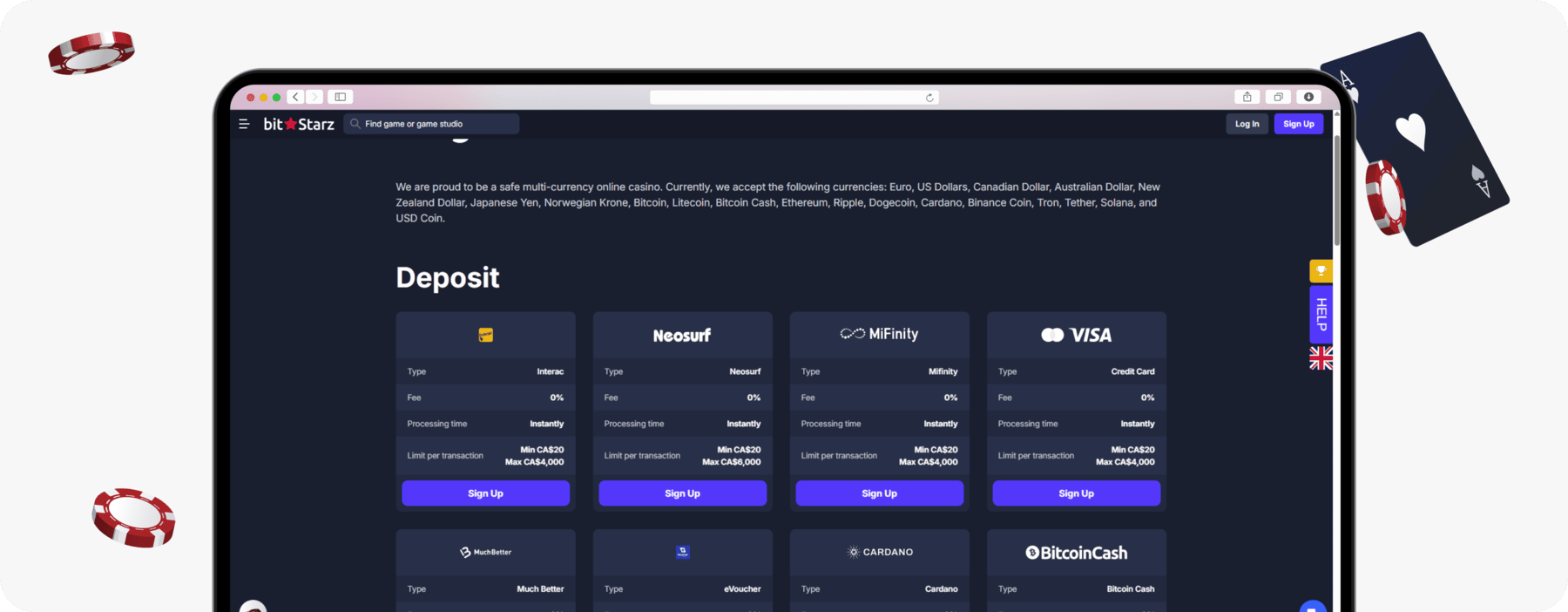Click the eVoucher type value
Viewport: 1568px width, 612px height.
point(742,589)
